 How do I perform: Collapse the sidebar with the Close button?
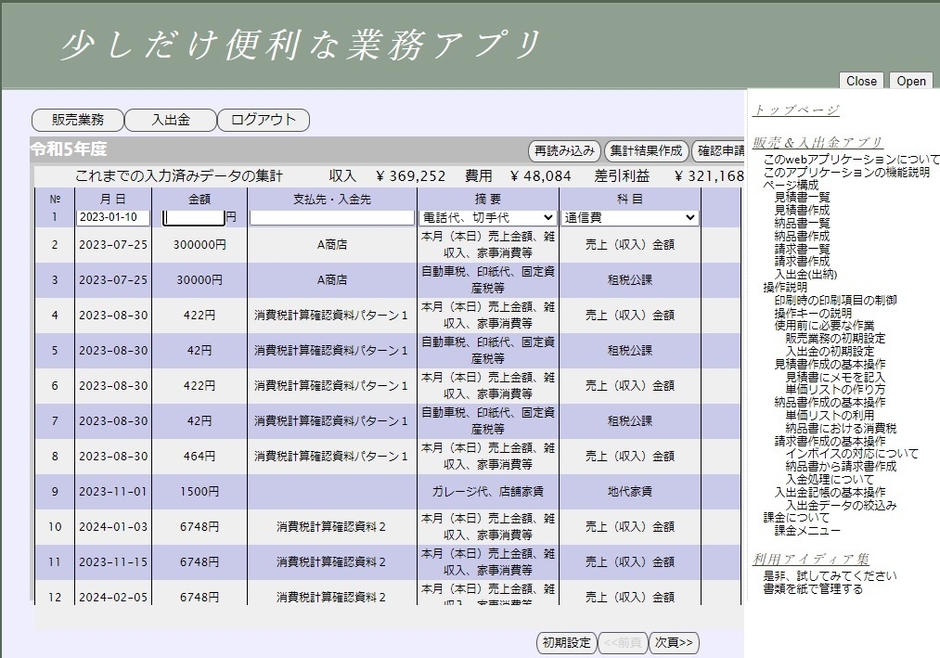(x=861, y=81)
